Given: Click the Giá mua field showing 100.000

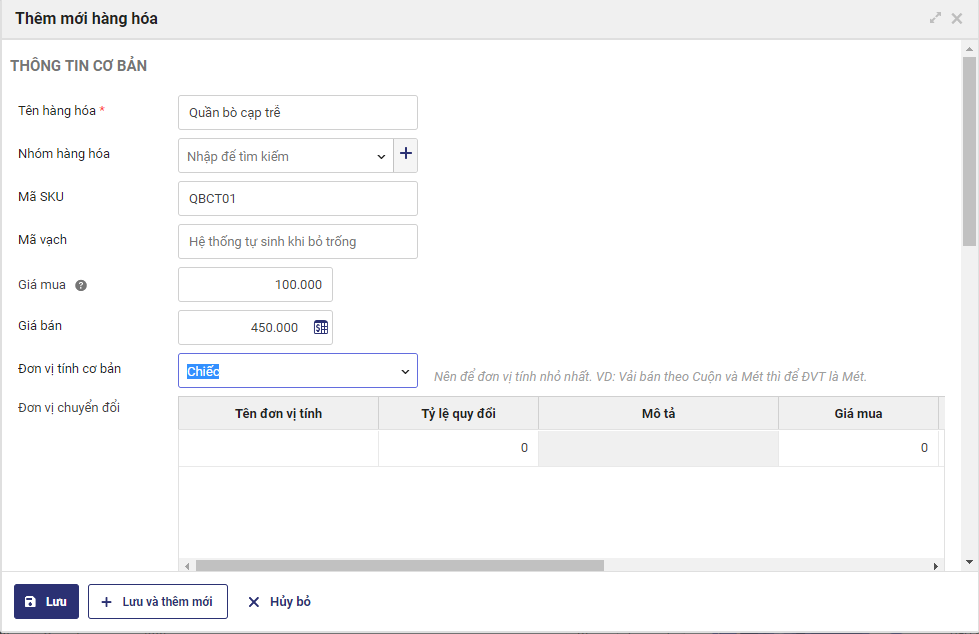Looking at the screenshot, I should pyautogui.click(x=255, y=285).
